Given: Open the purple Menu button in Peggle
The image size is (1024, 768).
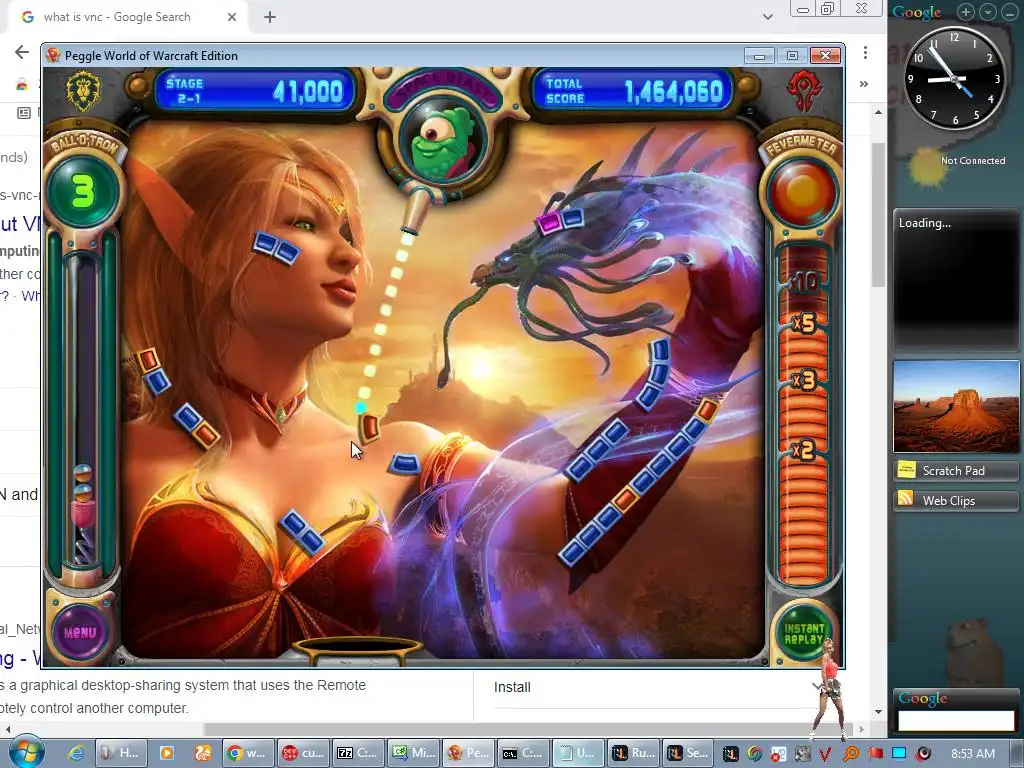Looking at the screenshot, I should point(80,632).
